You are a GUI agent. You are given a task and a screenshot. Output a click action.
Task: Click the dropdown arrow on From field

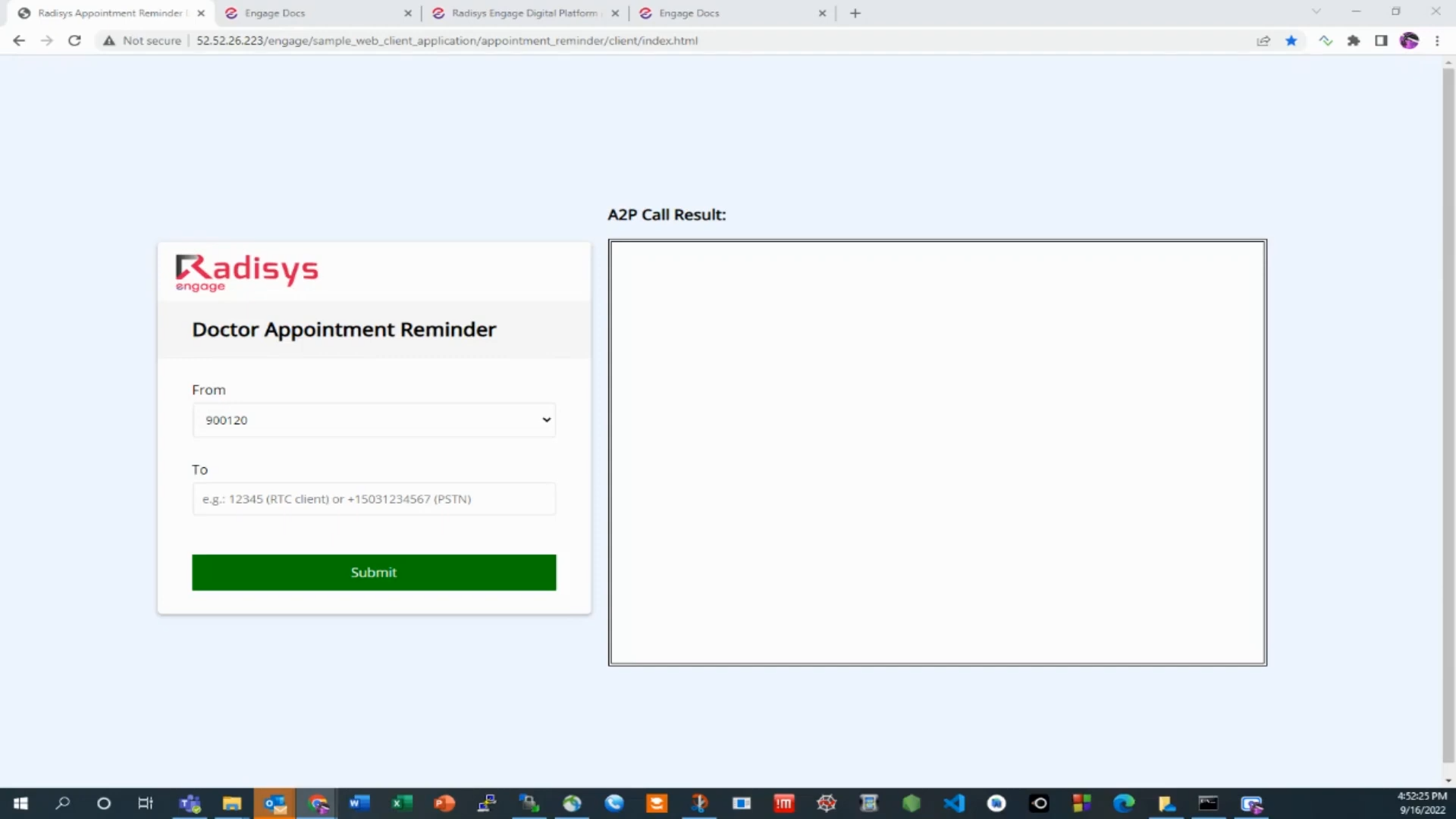[x=546, y=420]
